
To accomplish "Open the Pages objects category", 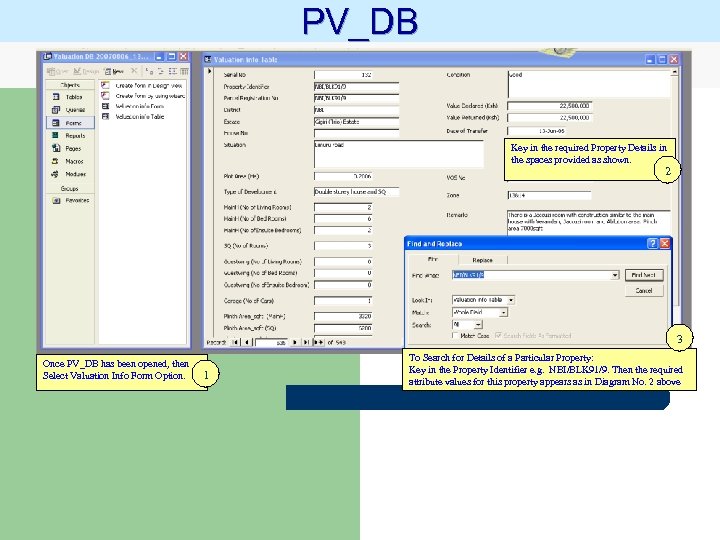I will [x=69, y=148].
